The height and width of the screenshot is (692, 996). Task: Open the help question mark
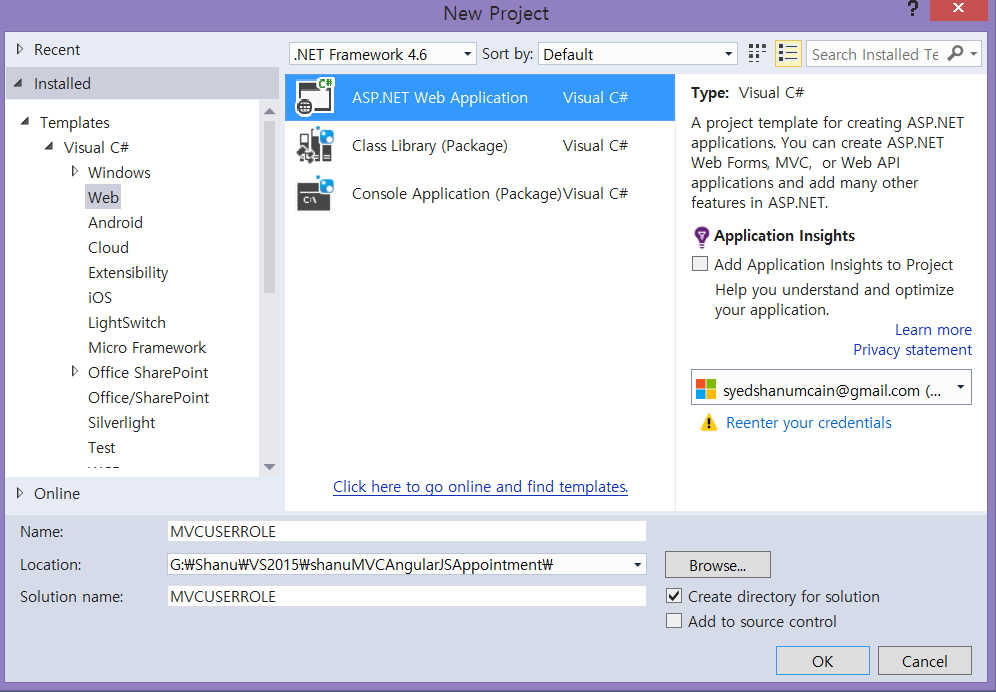(912, 9)
